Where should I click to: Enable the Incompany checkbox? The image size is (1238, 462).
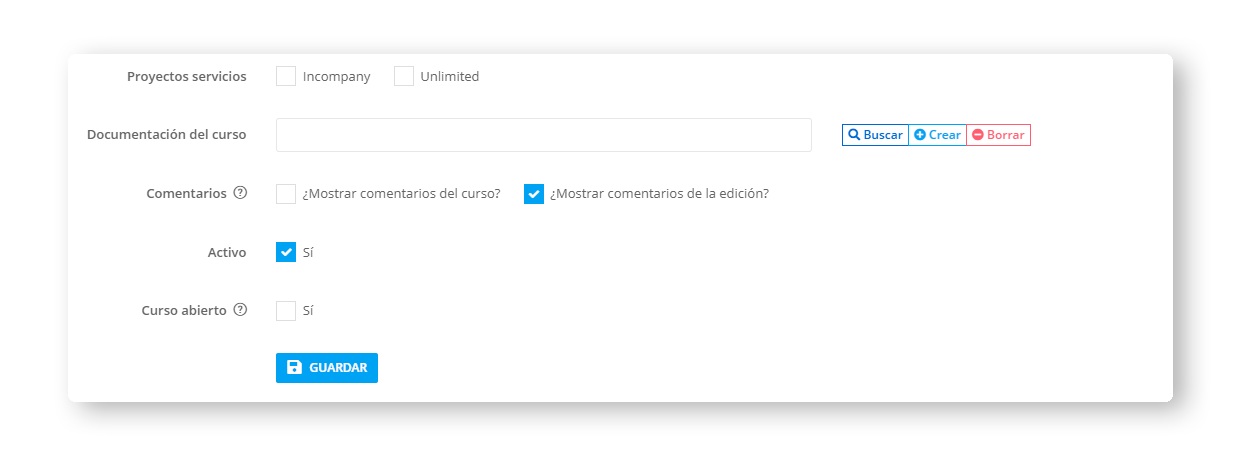click(x=286, y=76)
